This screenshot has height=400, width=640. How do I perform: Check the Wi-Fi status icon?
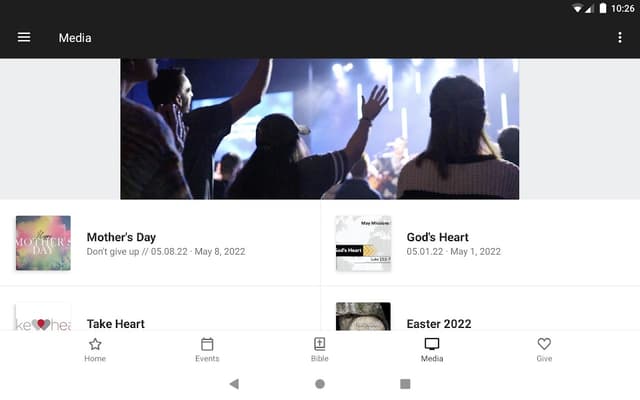[x=577, y=9]
